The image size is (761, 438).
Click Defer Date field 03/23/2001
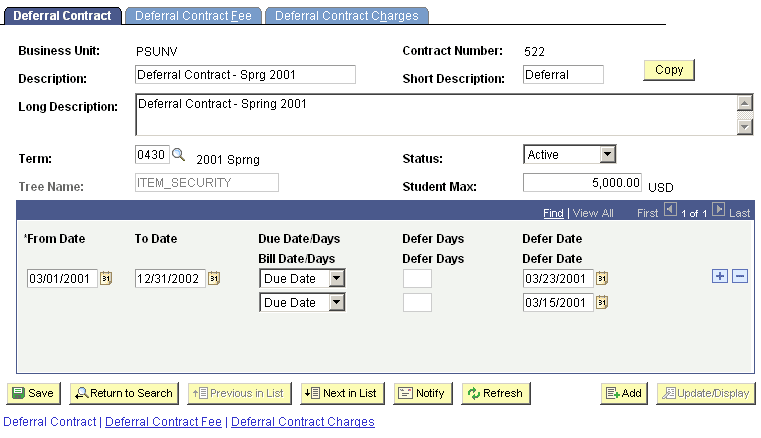[x=558, y=279]
